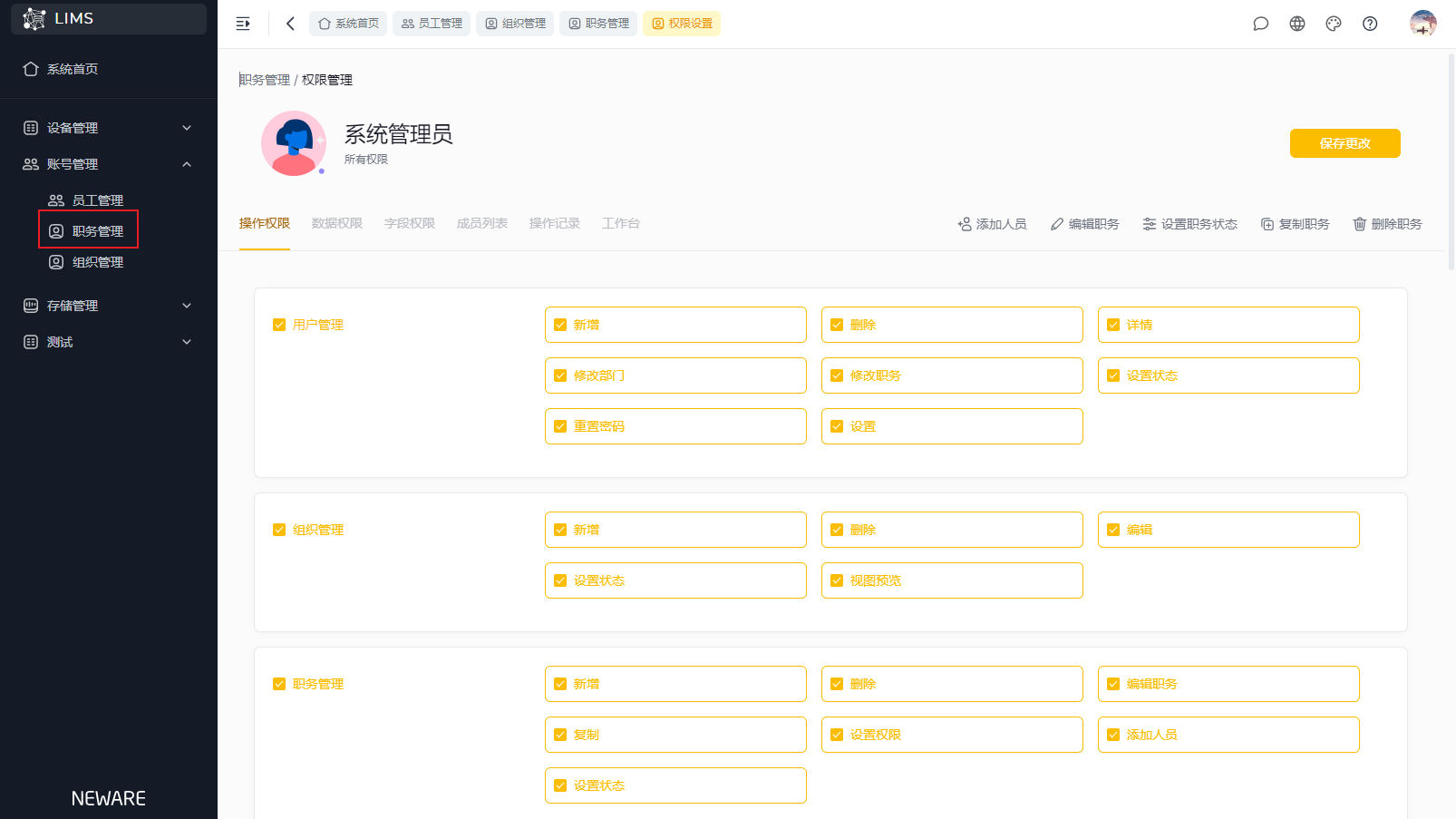This screenshot has width=1456, height=819.
Task: Click the 存储管理 sidebar icon
Action: 31,306
